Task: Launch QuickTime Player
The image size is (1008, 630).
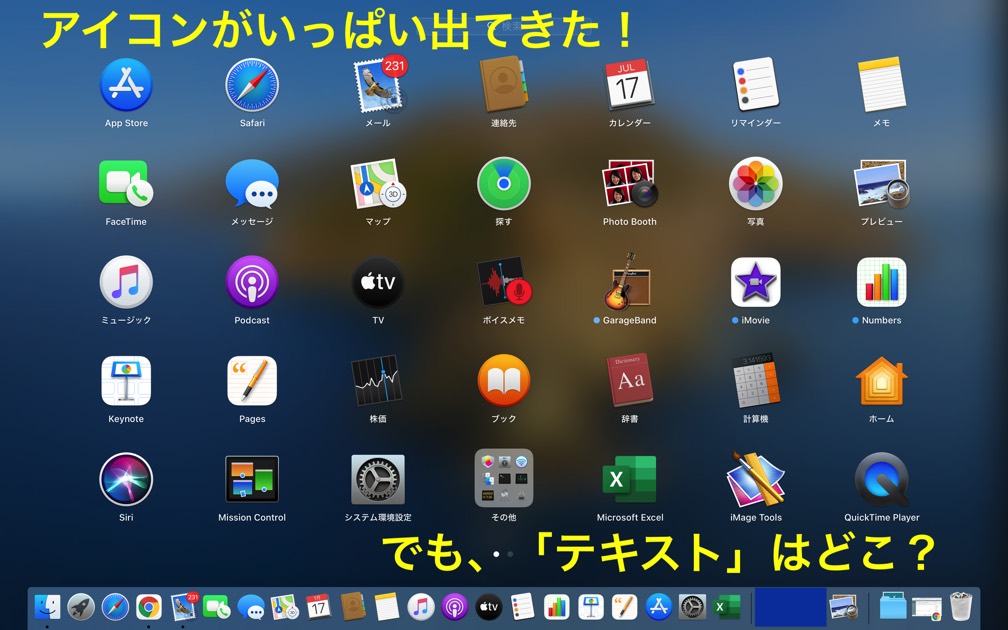Action: 881,480
